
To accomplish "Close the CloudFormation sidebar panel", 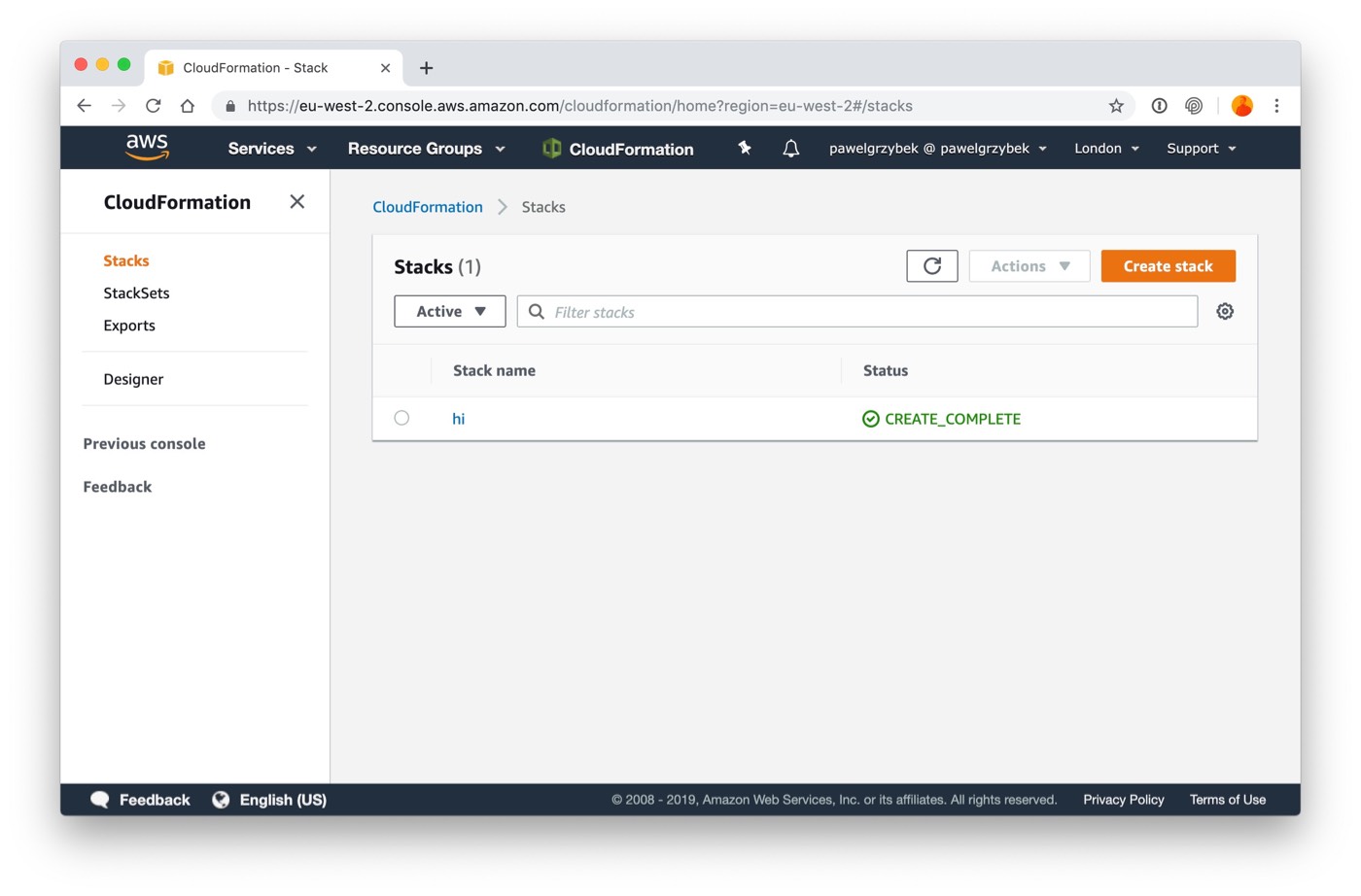I will point(297,201).
